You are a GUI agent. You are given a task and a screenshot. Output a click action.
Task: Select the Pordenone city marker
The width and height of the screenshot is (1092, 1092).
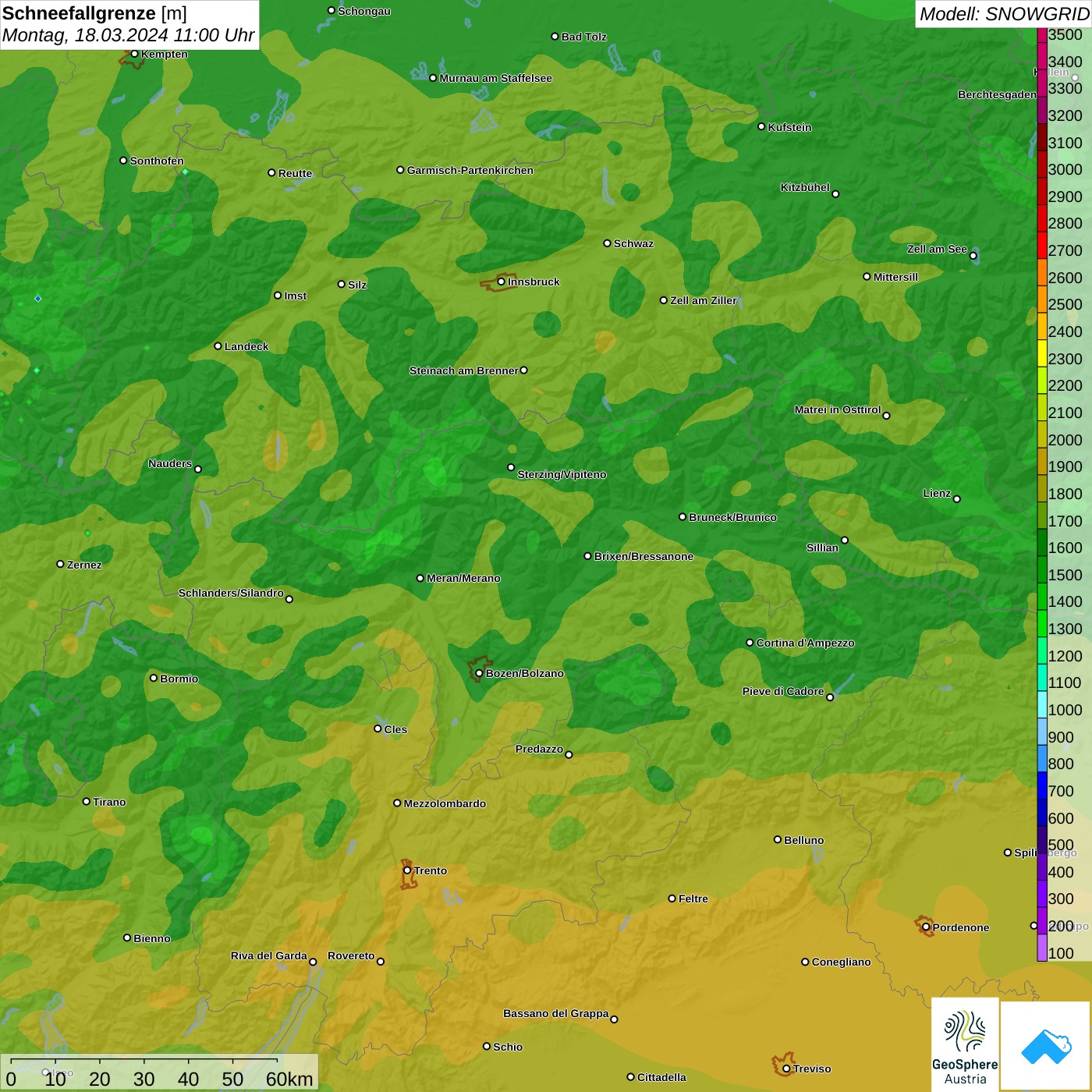coord(926,927)
